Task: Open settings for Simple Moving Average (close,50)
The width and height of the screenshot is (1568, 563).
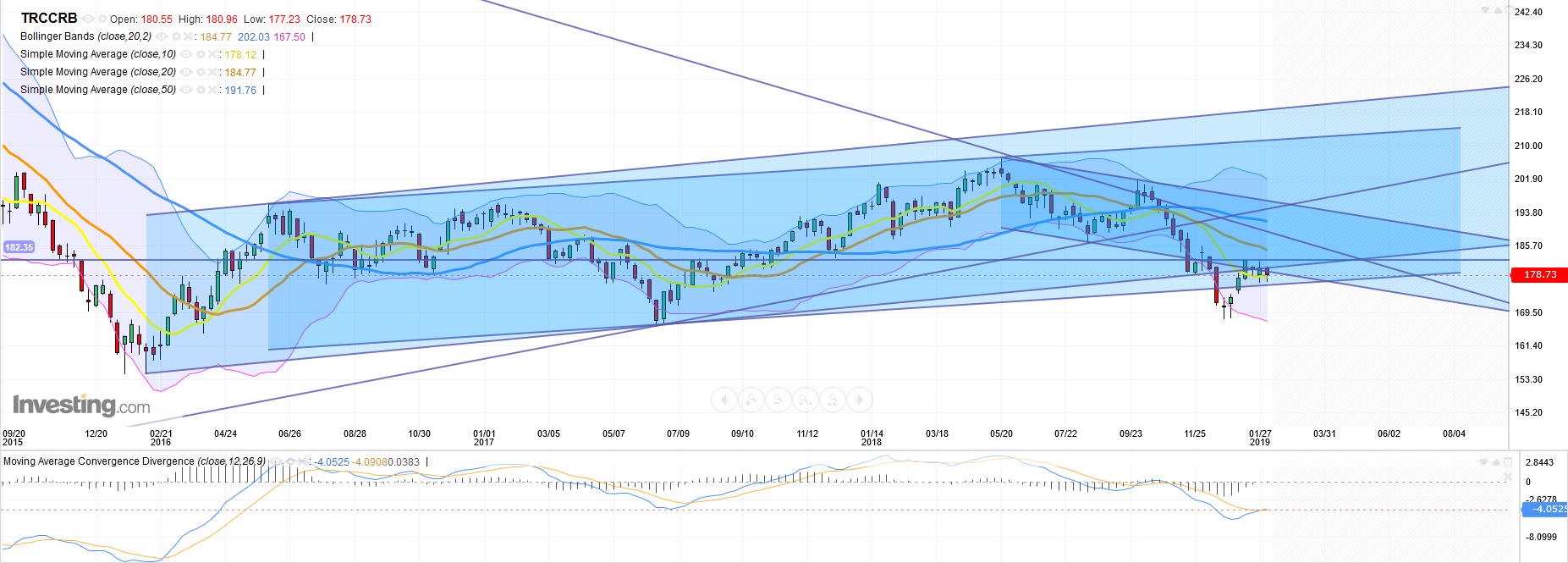Action: click(201, 90)
